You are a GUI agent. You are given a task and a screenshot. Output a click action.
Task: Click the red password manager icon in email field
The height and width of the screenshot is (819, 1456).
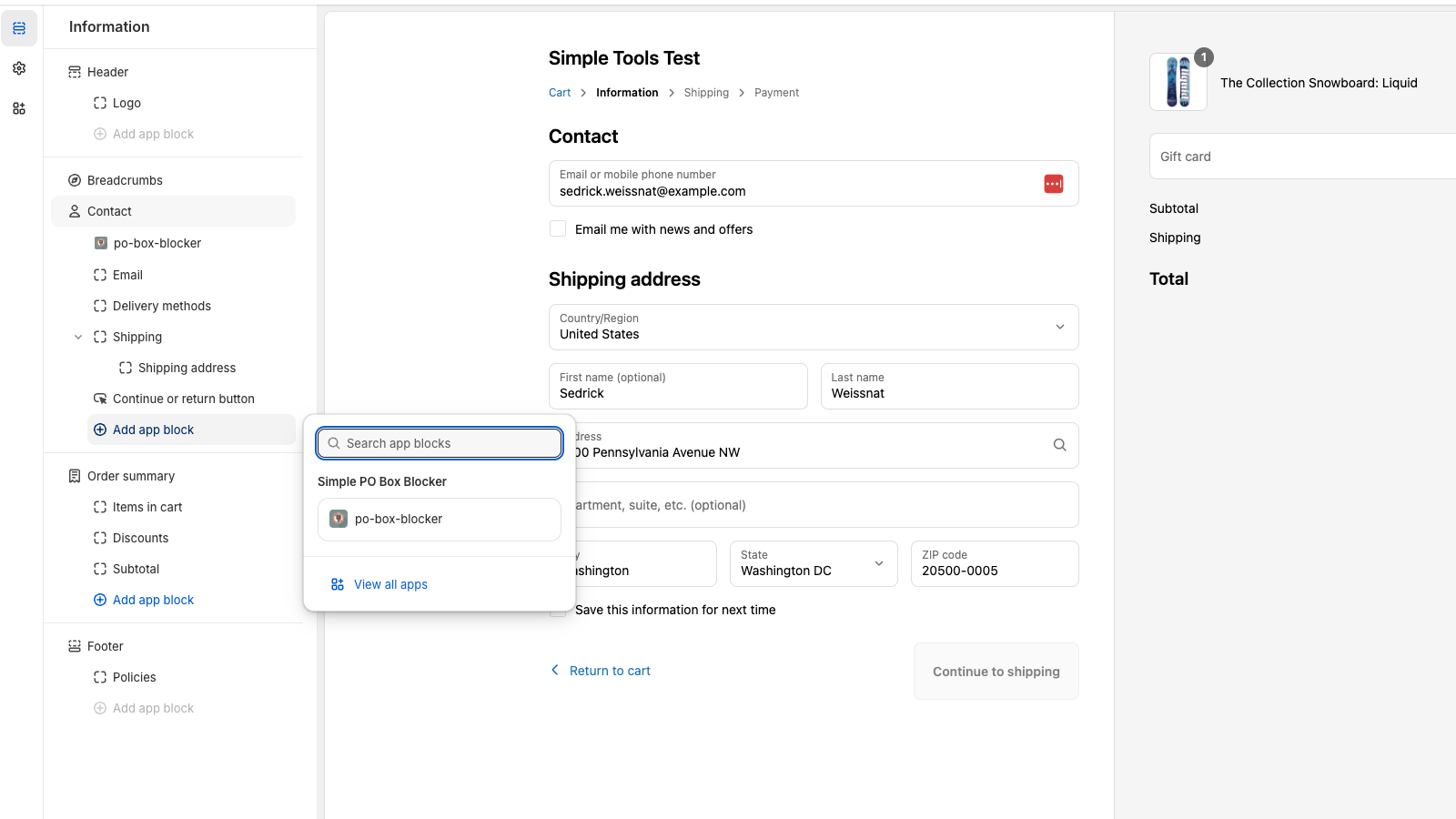click(1053, 184)
